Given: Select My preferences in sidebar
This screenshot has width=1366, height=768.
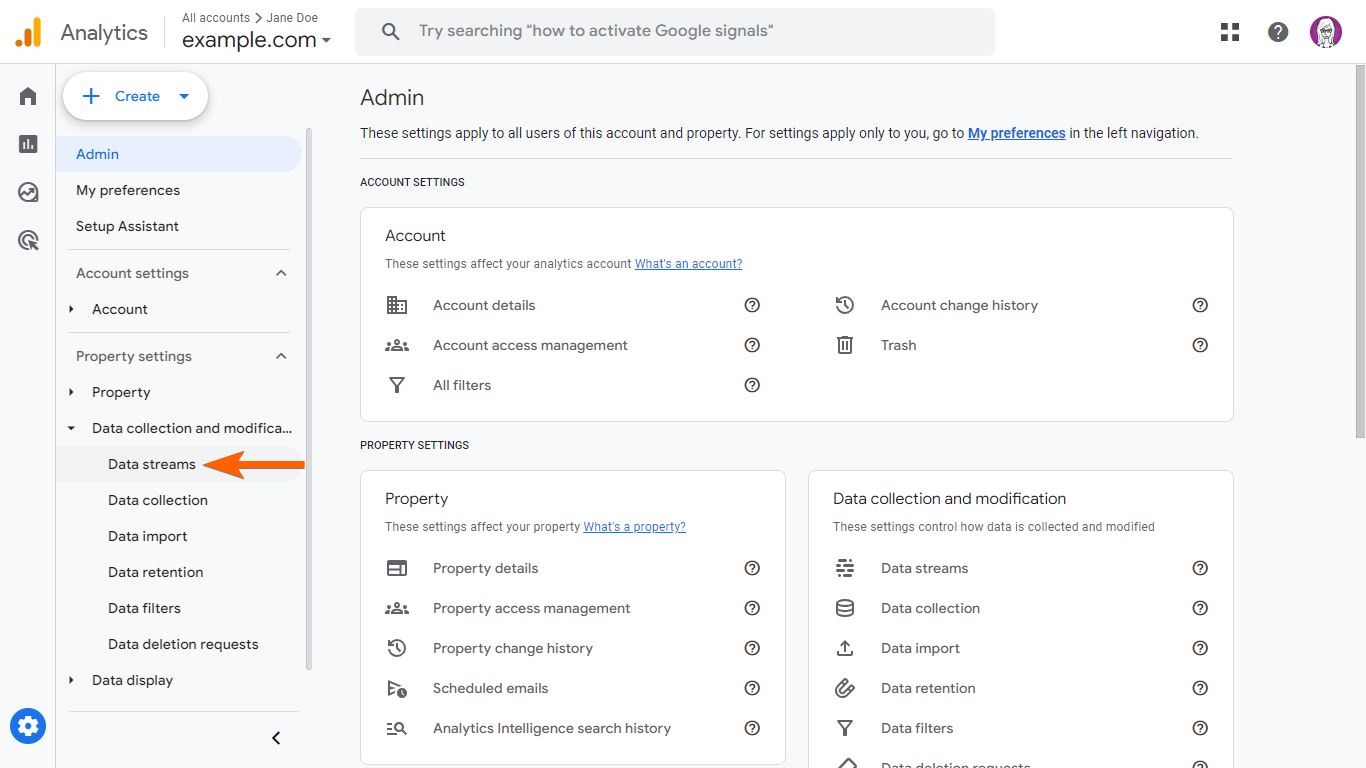Looking at the screenshot, I should tap(128, 190).
